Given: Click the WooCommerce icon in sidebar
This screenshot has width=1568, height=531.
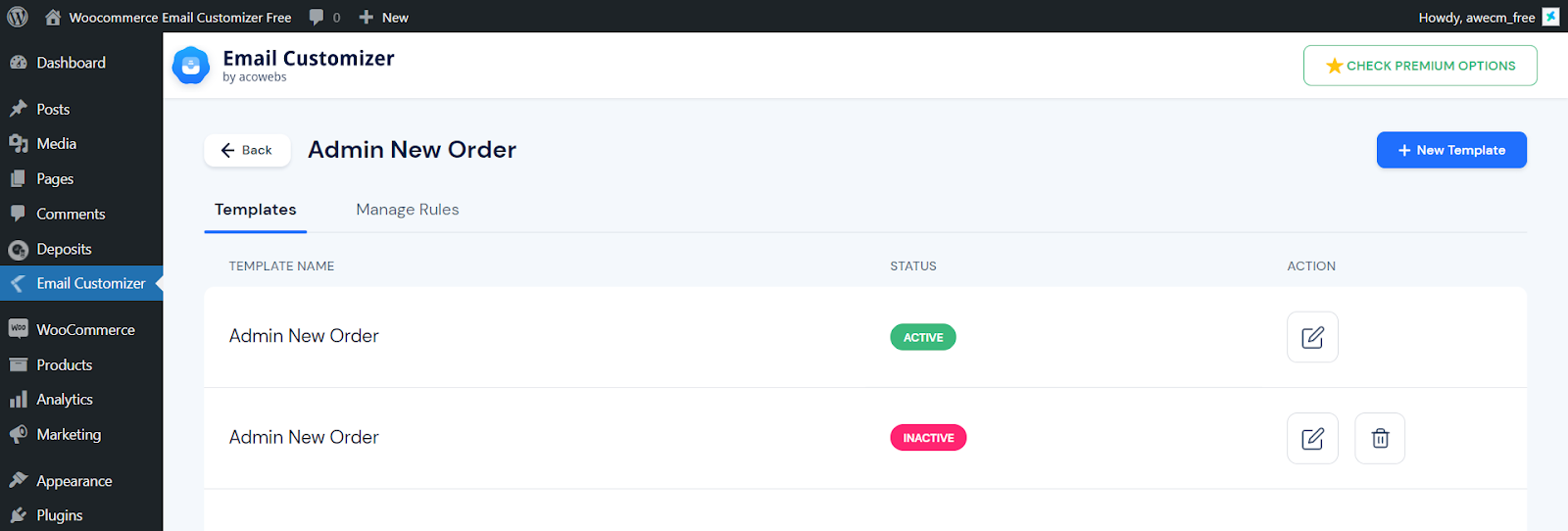Looking at the screenshot, I should click(x=18, y=329).
